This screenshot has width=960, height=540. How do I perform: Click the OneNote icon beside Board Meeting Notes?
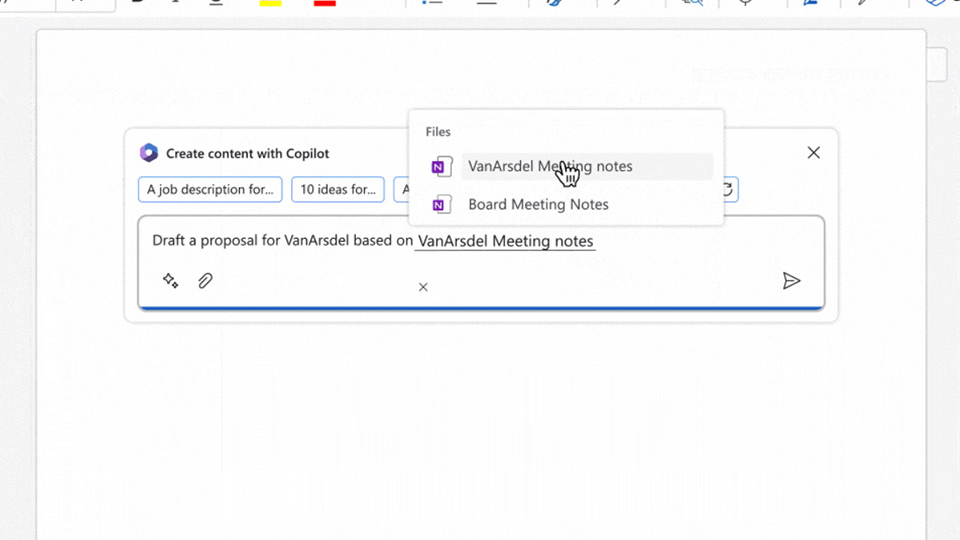[x=440, y=205]
